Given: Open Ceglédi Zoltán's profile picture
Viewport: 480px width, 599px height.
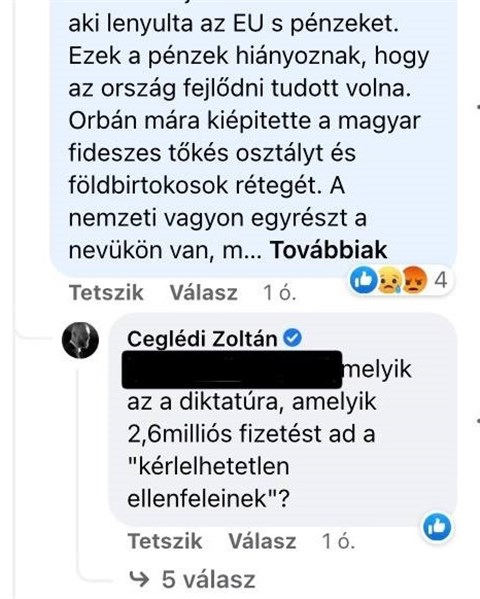Looking at the screenshot, I should (80, 340).
